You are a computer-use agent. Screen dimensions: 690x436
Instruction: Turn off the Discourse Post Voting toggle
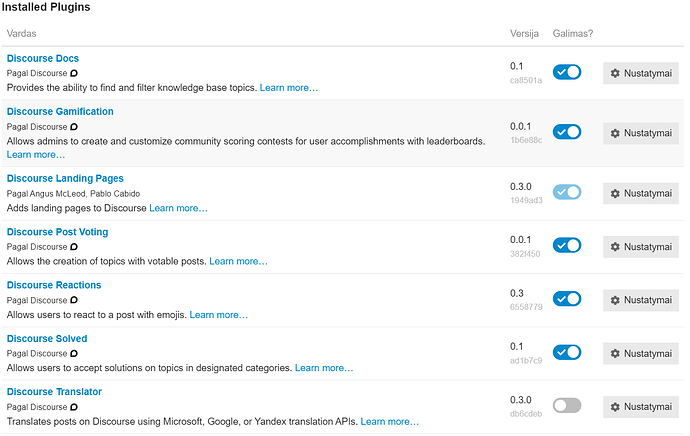(x=567, y=245)
